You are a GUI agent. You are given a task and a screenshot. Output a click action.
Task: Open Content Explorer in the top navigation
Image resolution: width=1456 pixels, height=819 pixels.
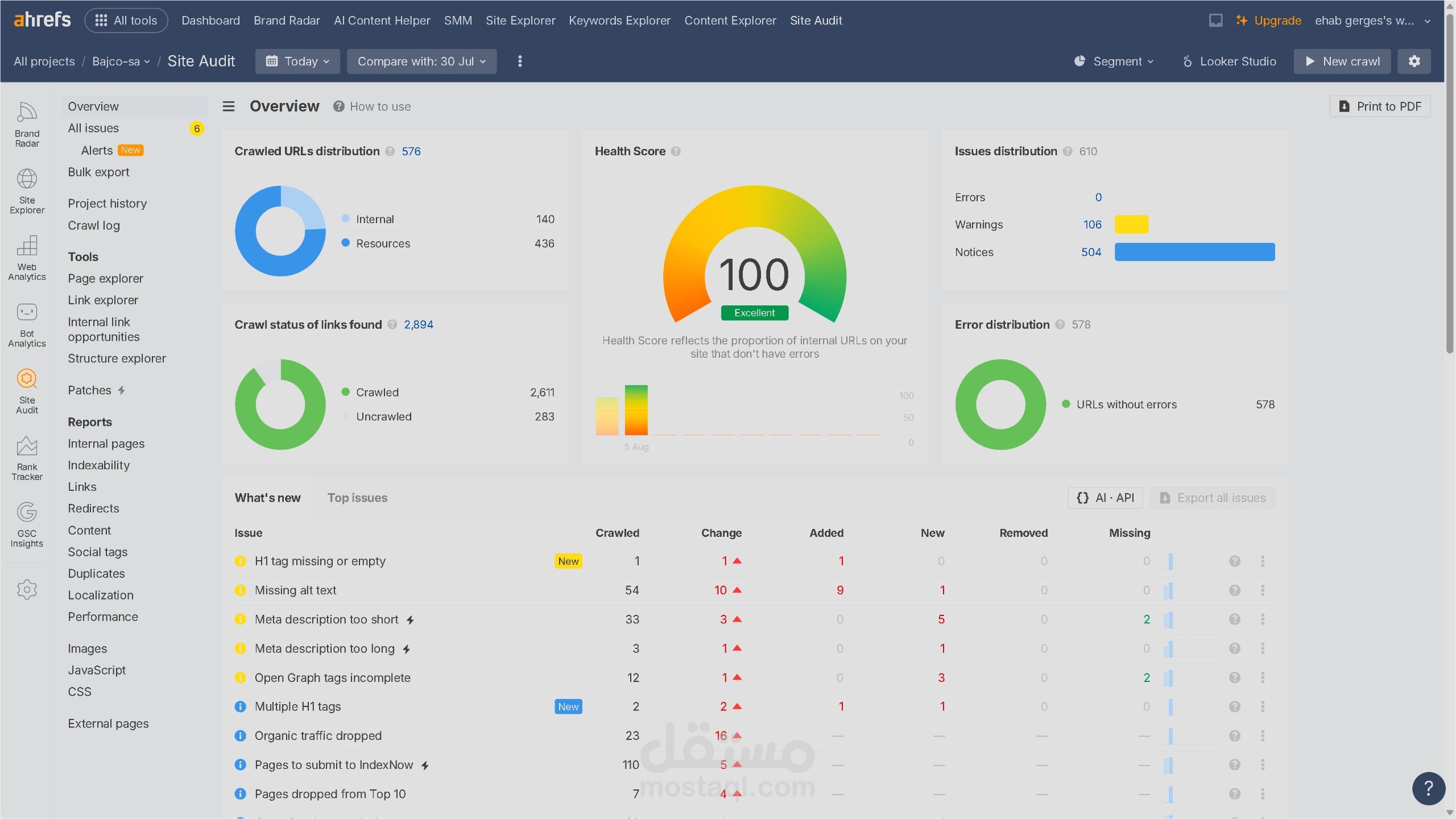(x=730, y=20)
